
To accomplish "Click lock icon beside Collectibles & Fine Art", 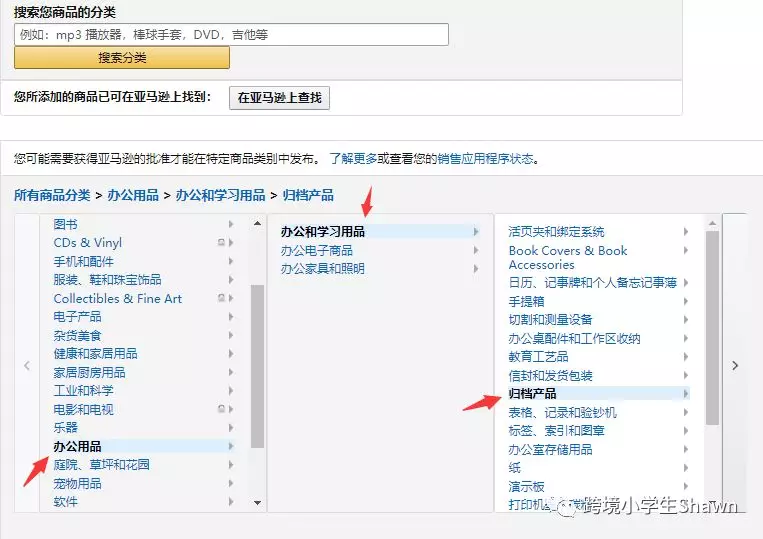I will click(x=221, y=298).
